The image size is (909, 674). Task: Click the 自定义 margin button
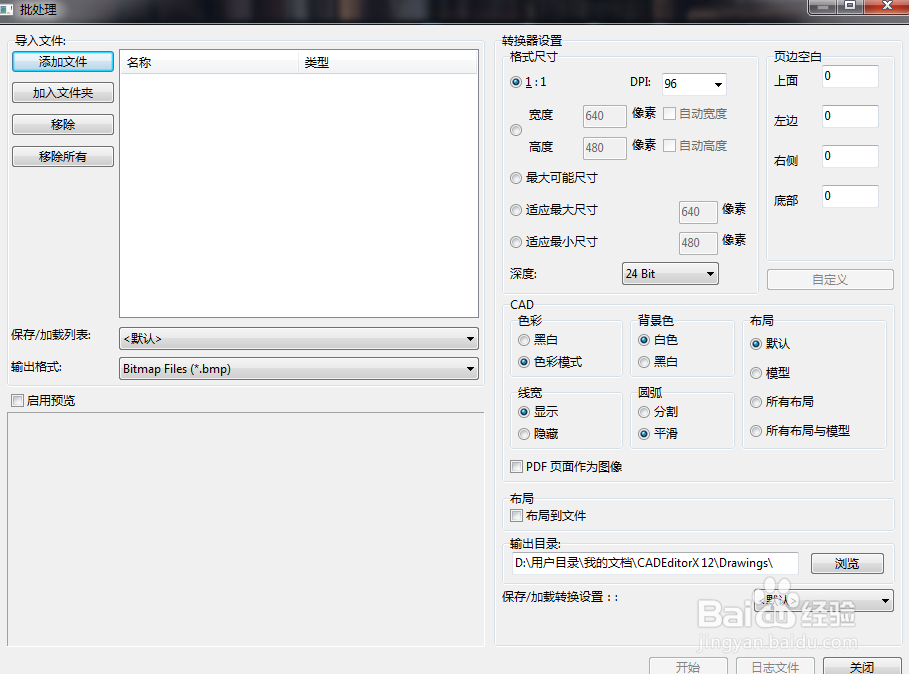click(830, 279)
